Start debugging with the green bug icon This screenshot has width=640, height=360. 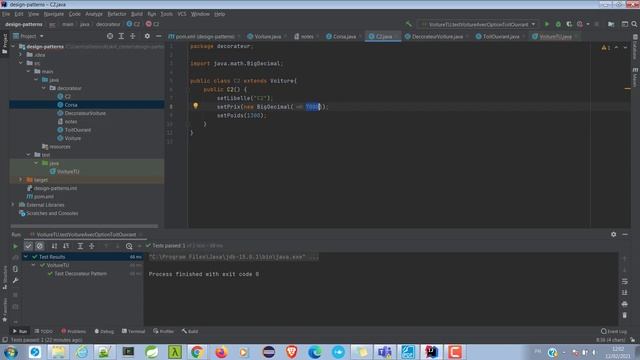[558, 24]
